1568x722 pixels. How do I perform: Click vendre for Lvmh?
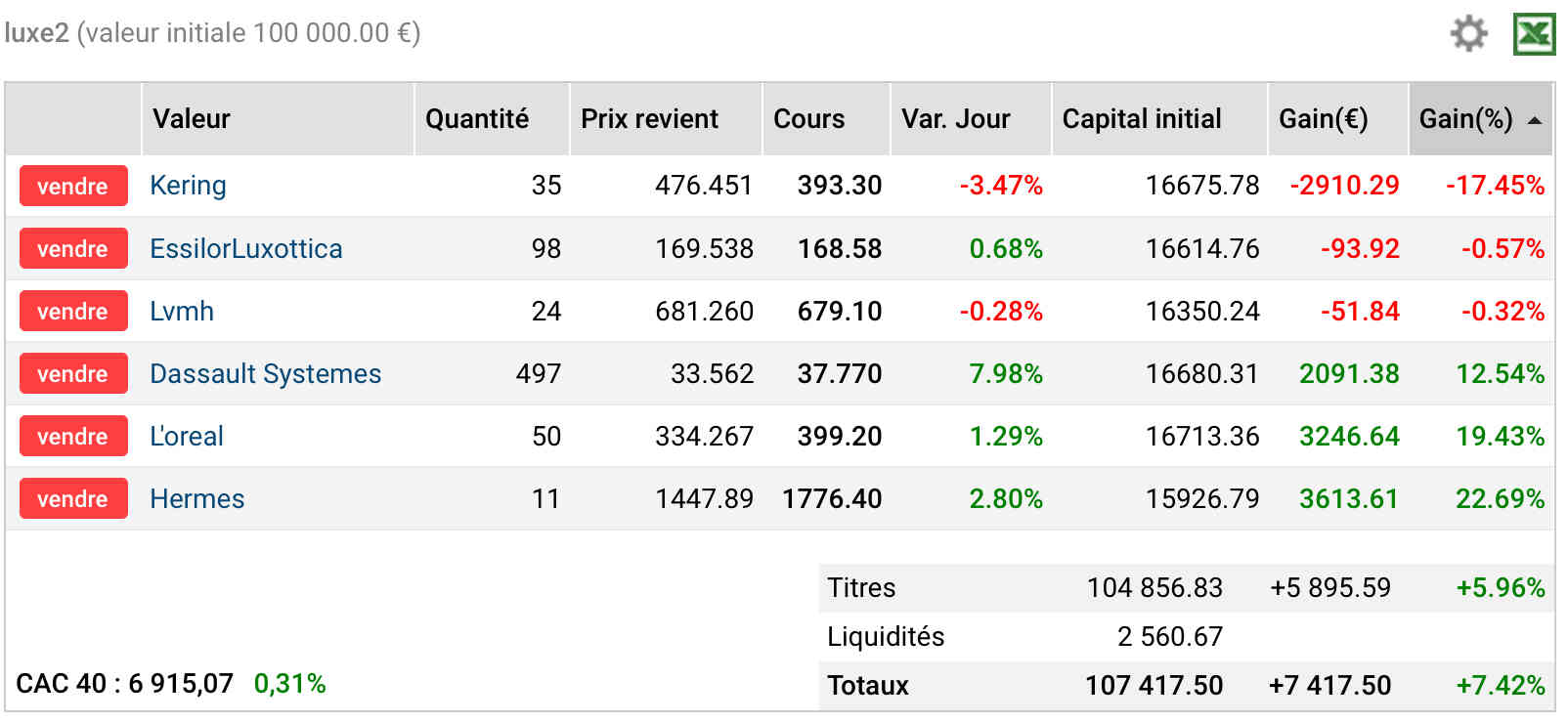pyautogui.click(x=73, y=311)
